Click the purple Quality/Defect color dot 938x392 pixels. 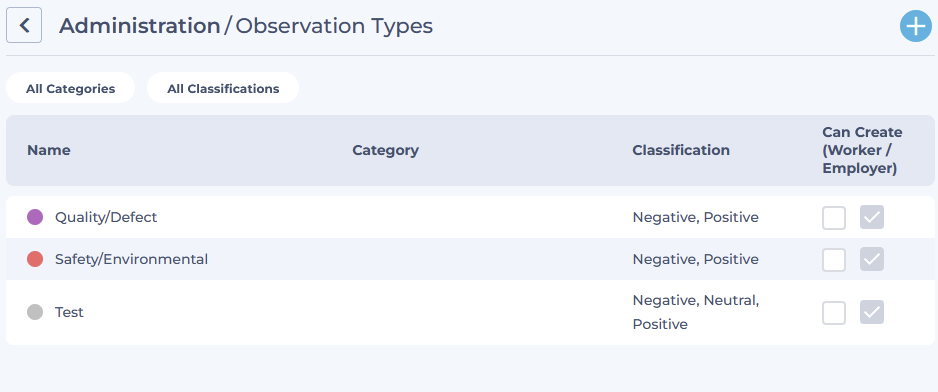(x=35, y=217)
